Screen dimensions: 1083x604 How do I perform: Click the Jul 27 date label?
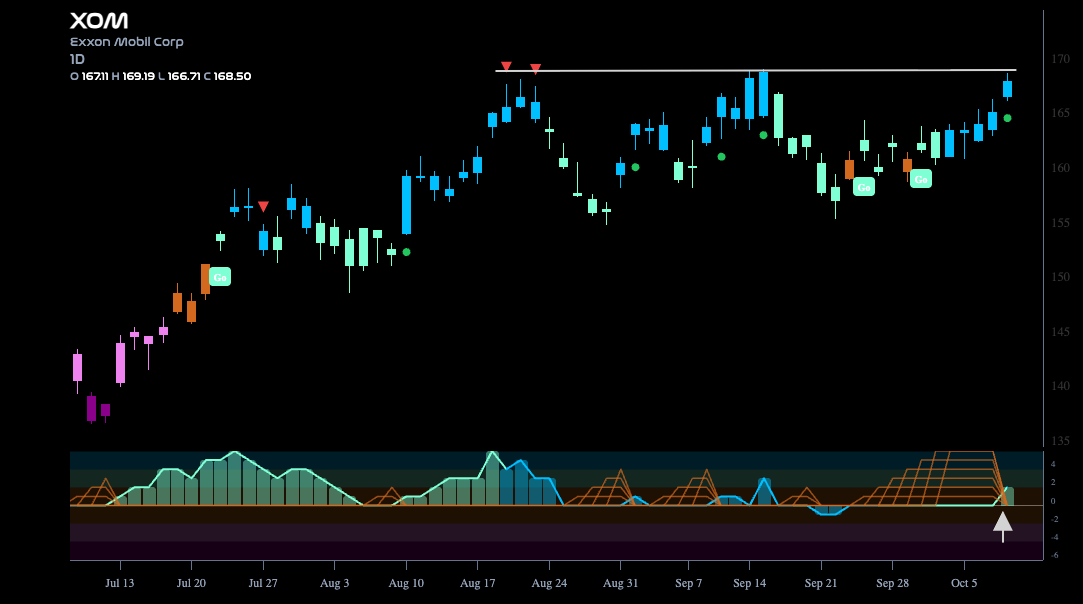click(263, 583)
